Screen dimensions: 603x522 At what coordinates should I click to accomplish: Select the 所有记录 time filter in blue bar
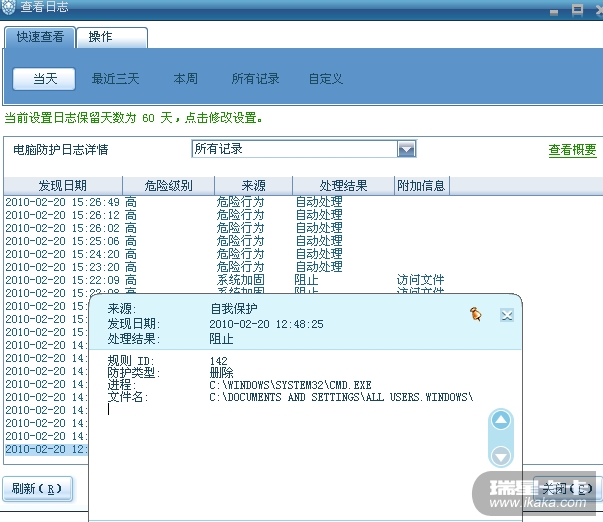click(x=255, y=79)
